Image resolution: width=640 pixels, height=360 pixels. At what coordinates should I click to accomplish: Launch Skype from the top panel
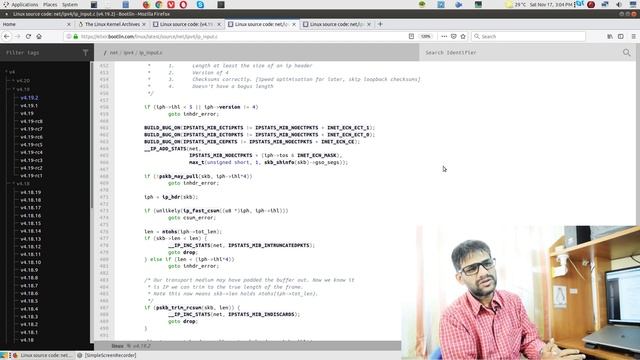pos(200,4)
